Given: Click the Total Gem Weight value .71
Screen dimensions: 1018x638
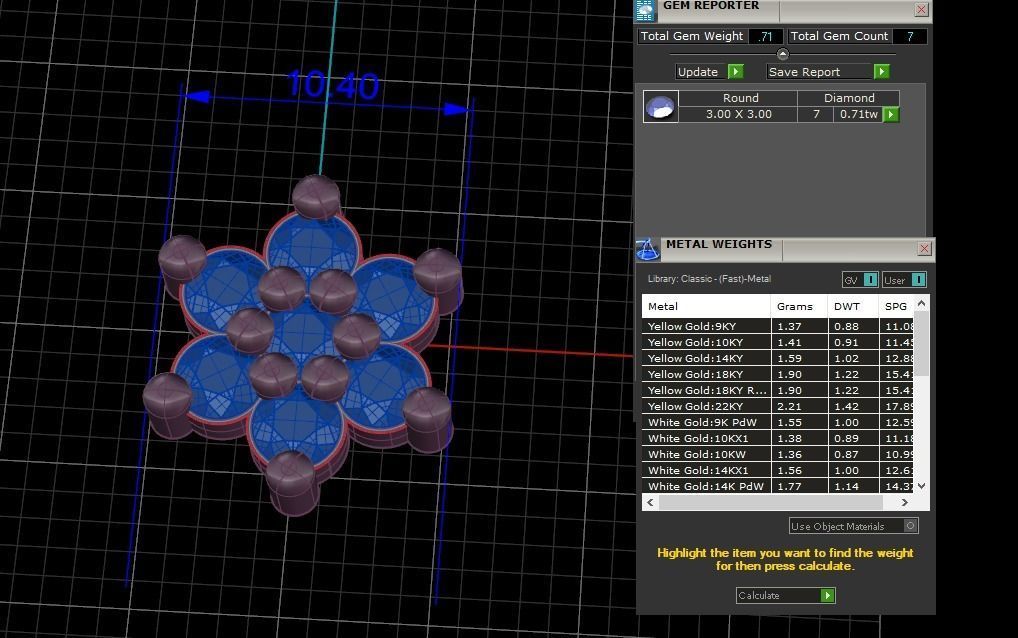Looking at the screenshot, I should pos(765,36).
